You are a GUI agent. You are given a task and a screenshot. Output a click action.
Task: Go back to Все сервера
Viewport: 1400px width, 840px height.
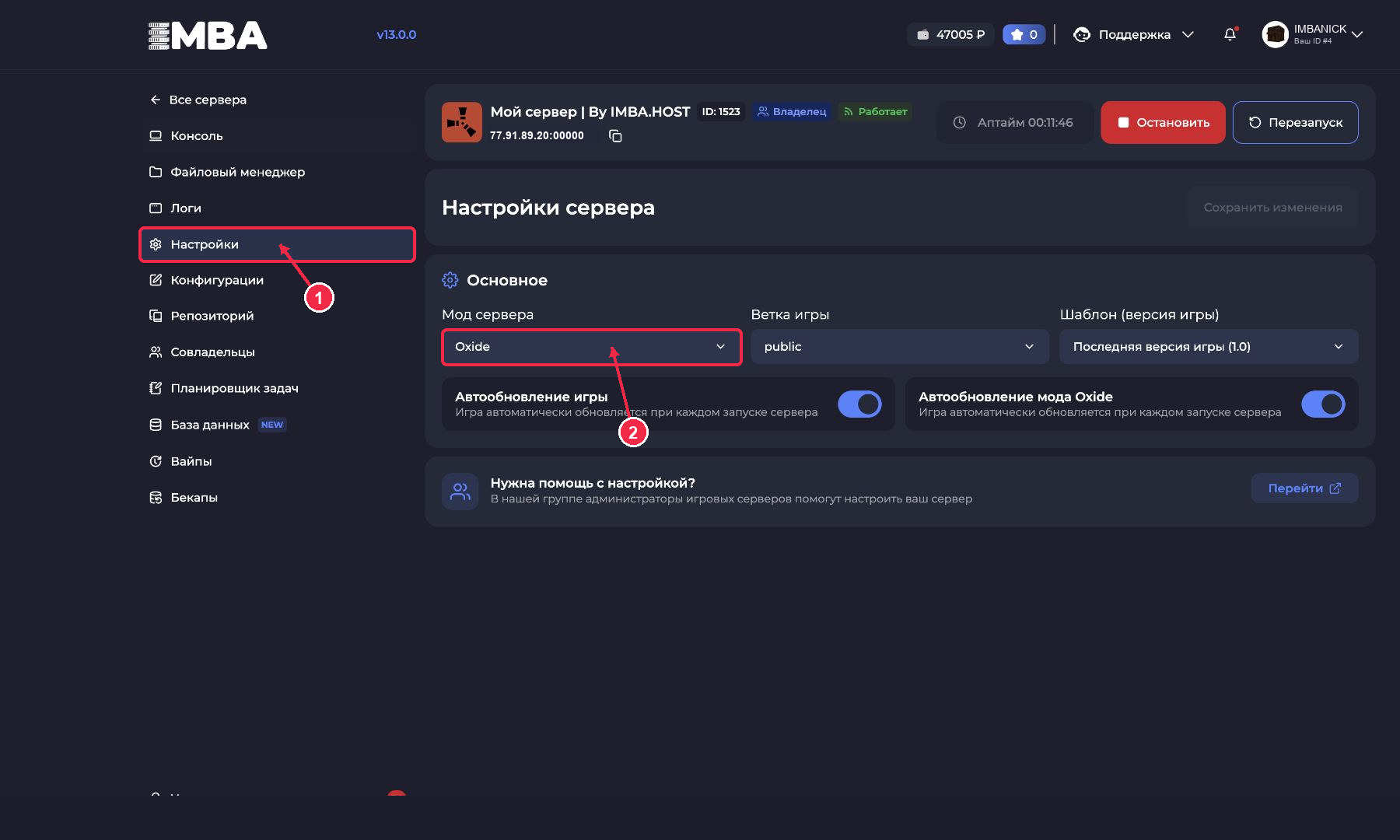198,100
